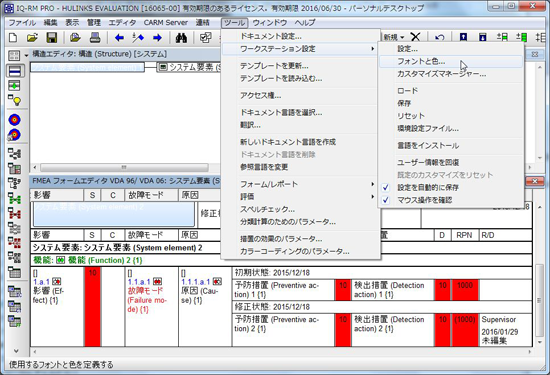This screenshot has height=375, width=550.
Task: Open the 表示 menu
Action: 72,23
